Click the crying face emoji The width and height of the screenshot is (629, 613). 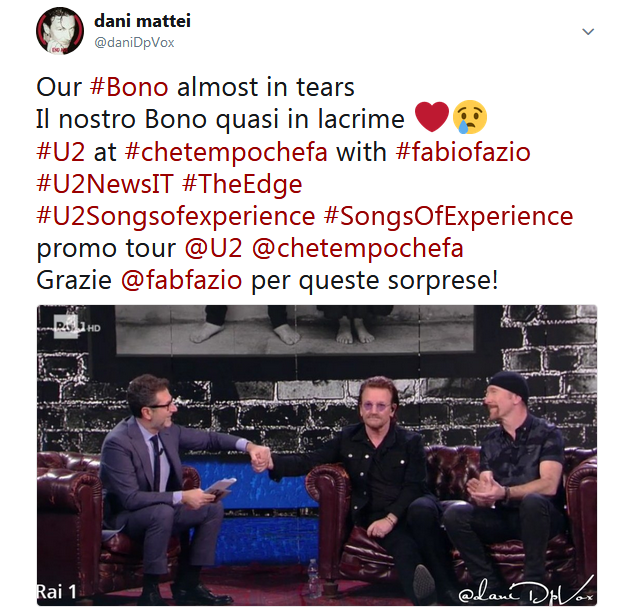click(470, 117)
